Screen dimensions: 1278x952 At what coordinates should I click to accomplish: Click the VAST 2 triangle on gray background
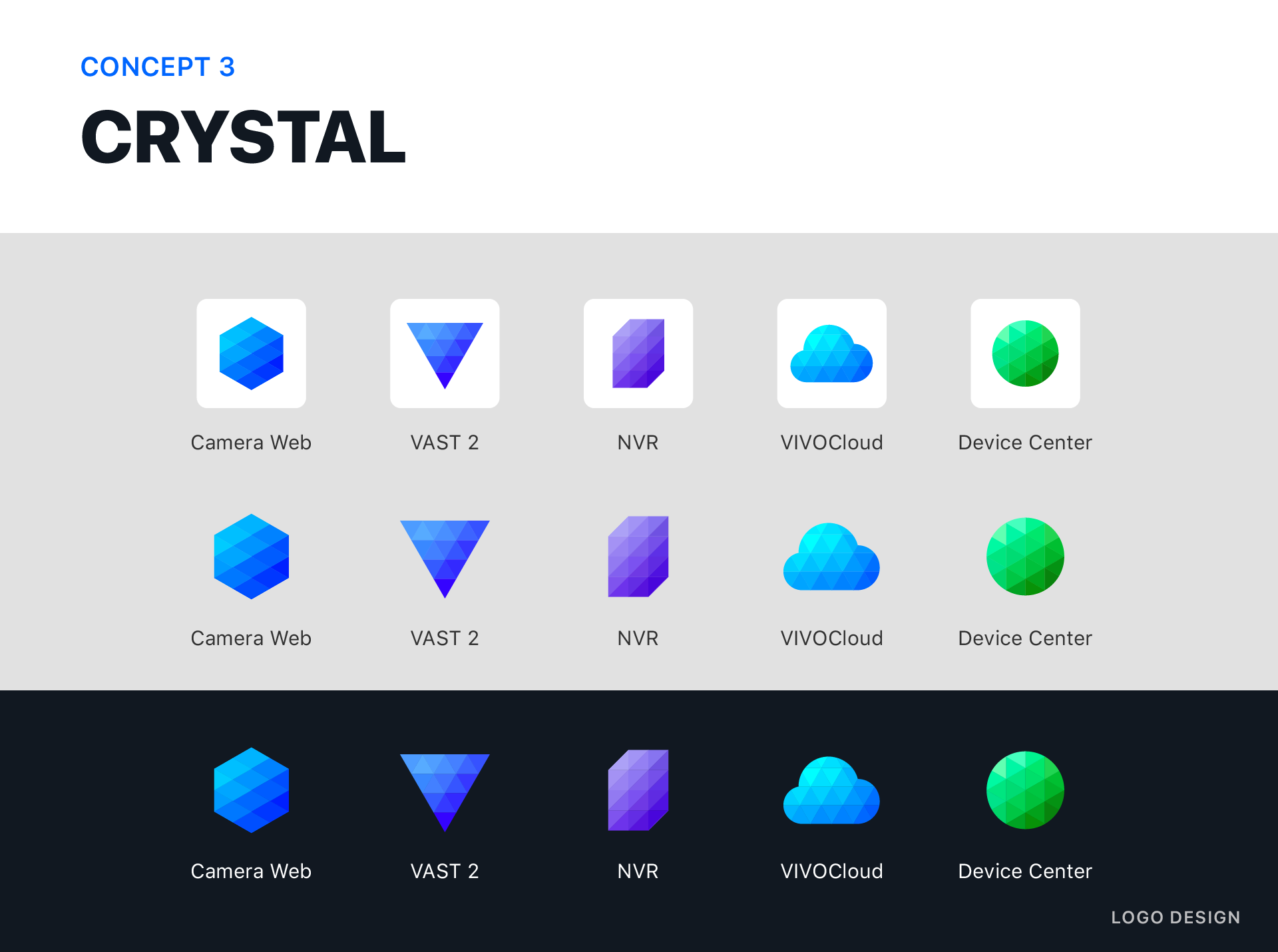(x=445, y=553)
